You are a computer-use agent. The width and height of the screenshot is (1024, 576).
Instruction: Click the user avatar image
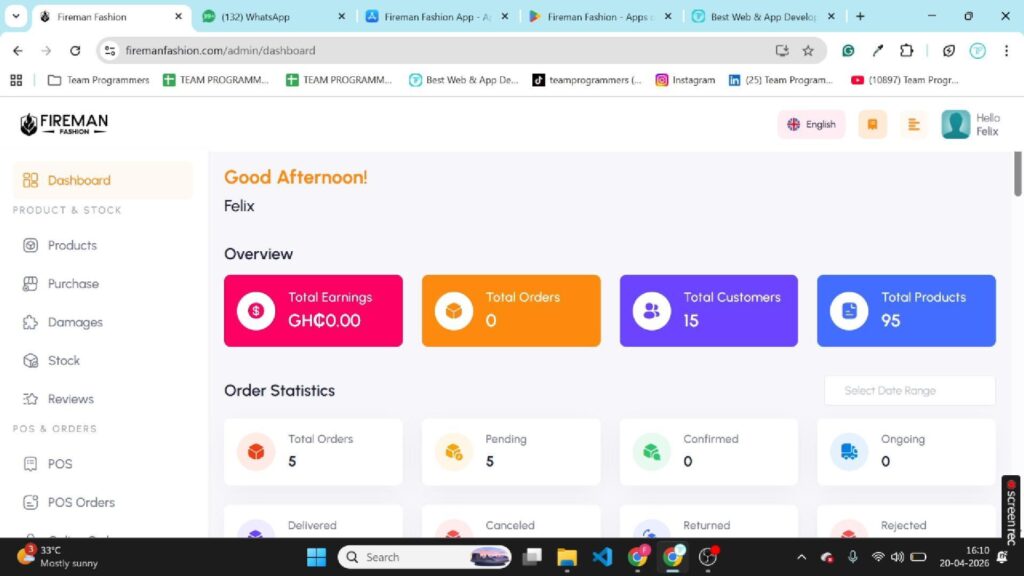point(955,124)
